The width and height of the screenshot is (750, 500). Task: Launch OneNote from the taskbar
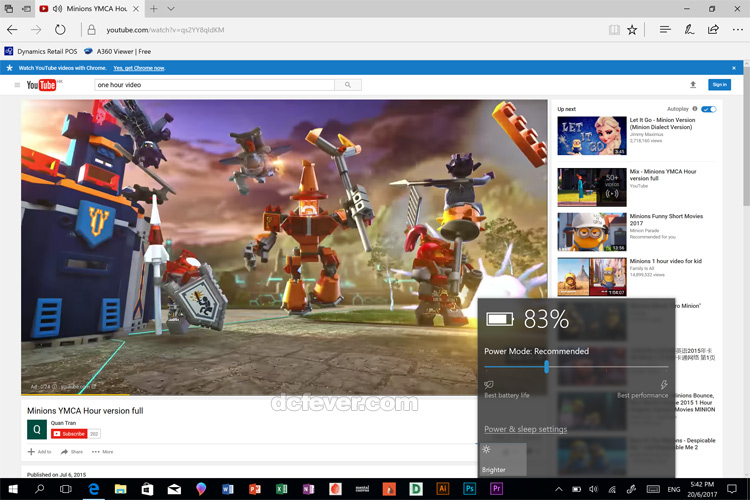click(x=309, y=489)
